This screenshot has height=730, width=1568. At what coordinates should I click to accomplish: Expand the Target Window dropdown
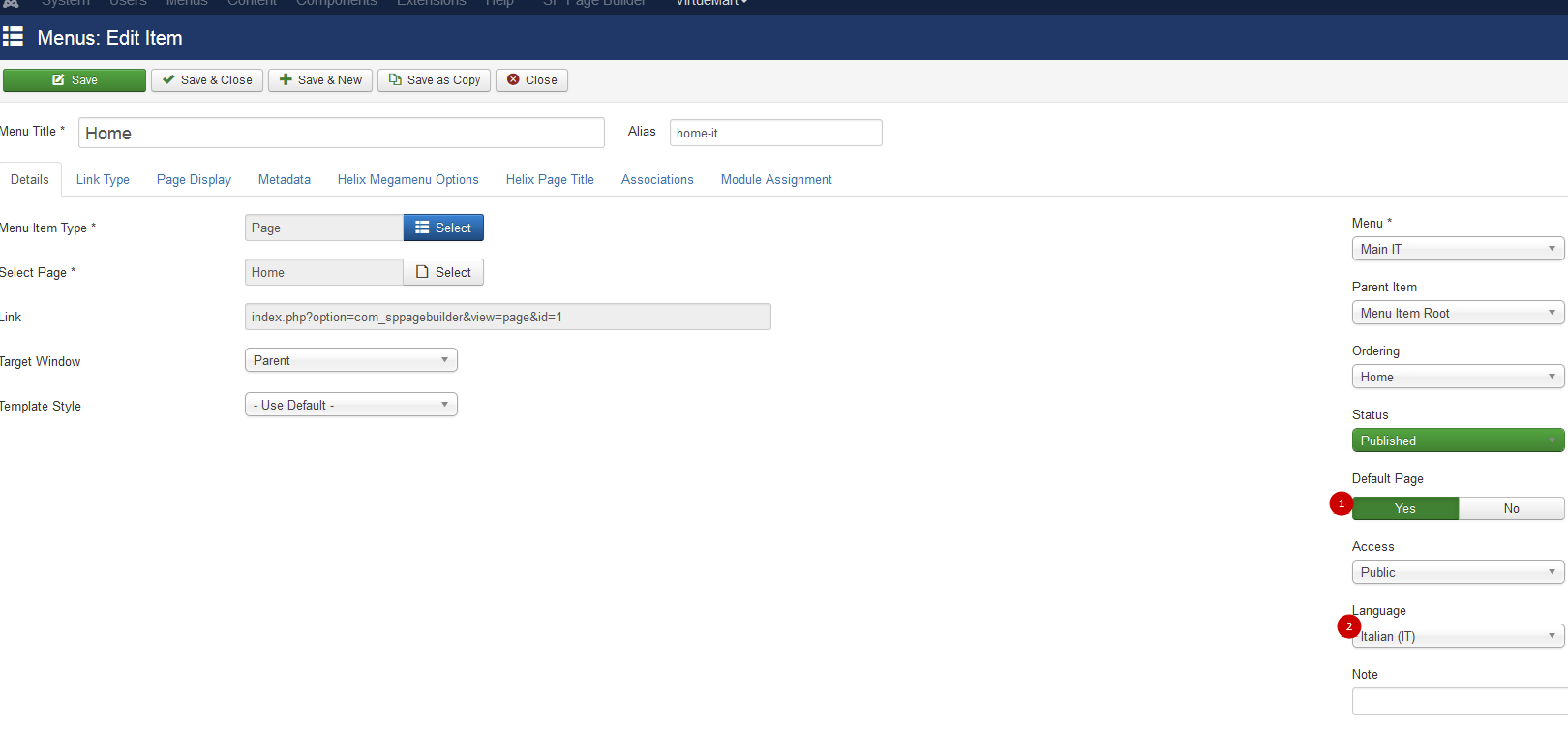tap(350, 360)
